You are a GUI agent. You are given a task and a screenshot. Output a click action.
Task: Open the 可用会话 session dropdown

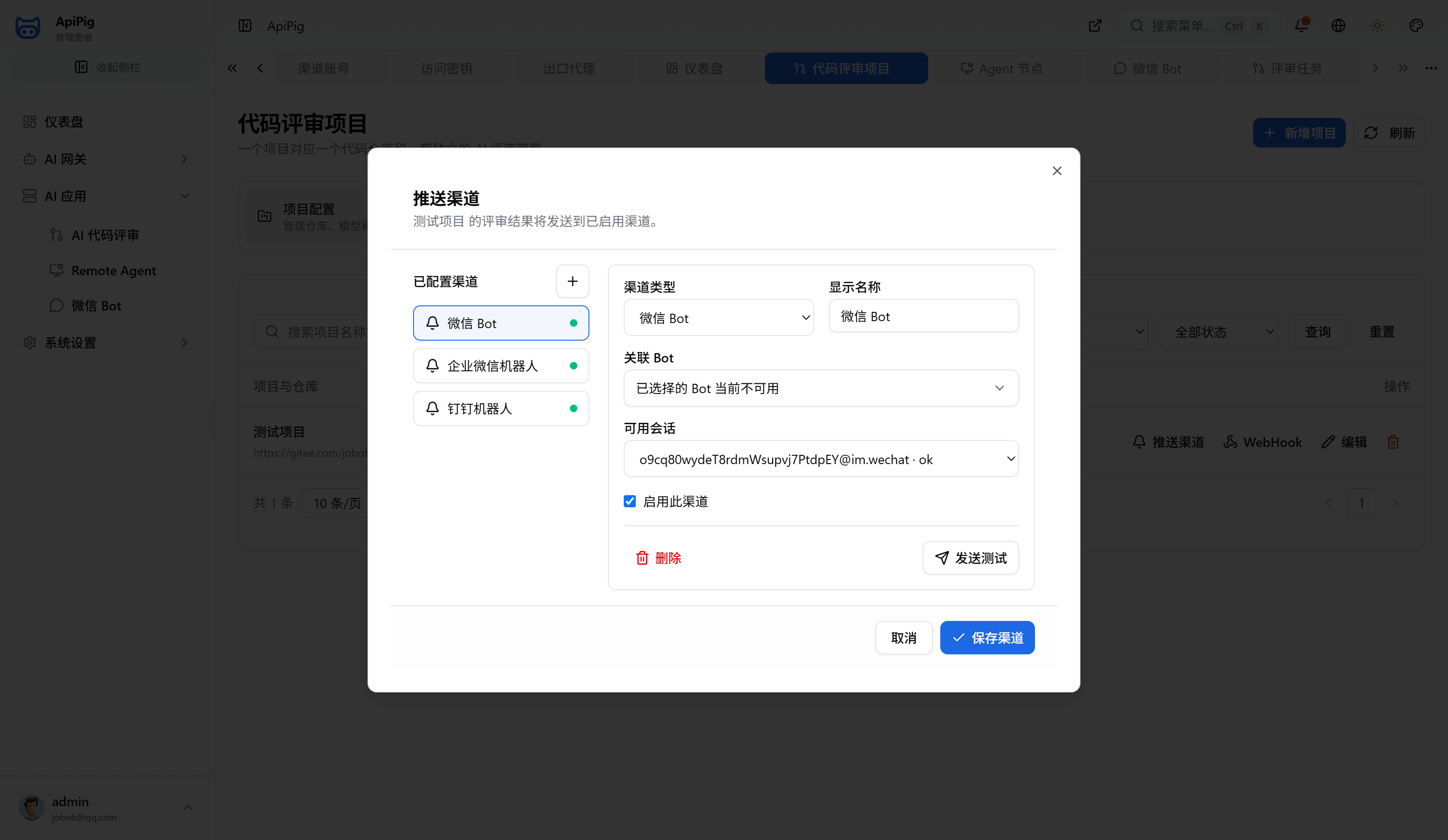point(821,459)
